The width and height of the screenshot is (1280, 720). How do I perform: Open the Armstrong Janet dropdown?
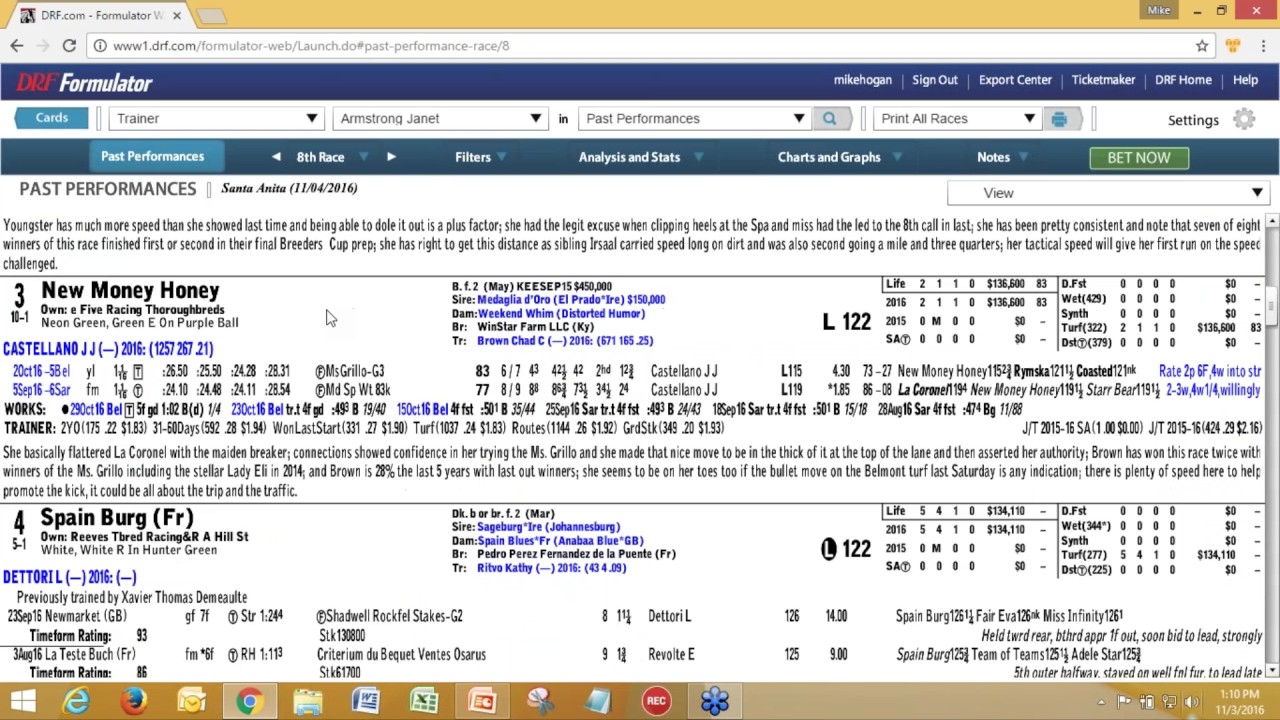point(438,118)
